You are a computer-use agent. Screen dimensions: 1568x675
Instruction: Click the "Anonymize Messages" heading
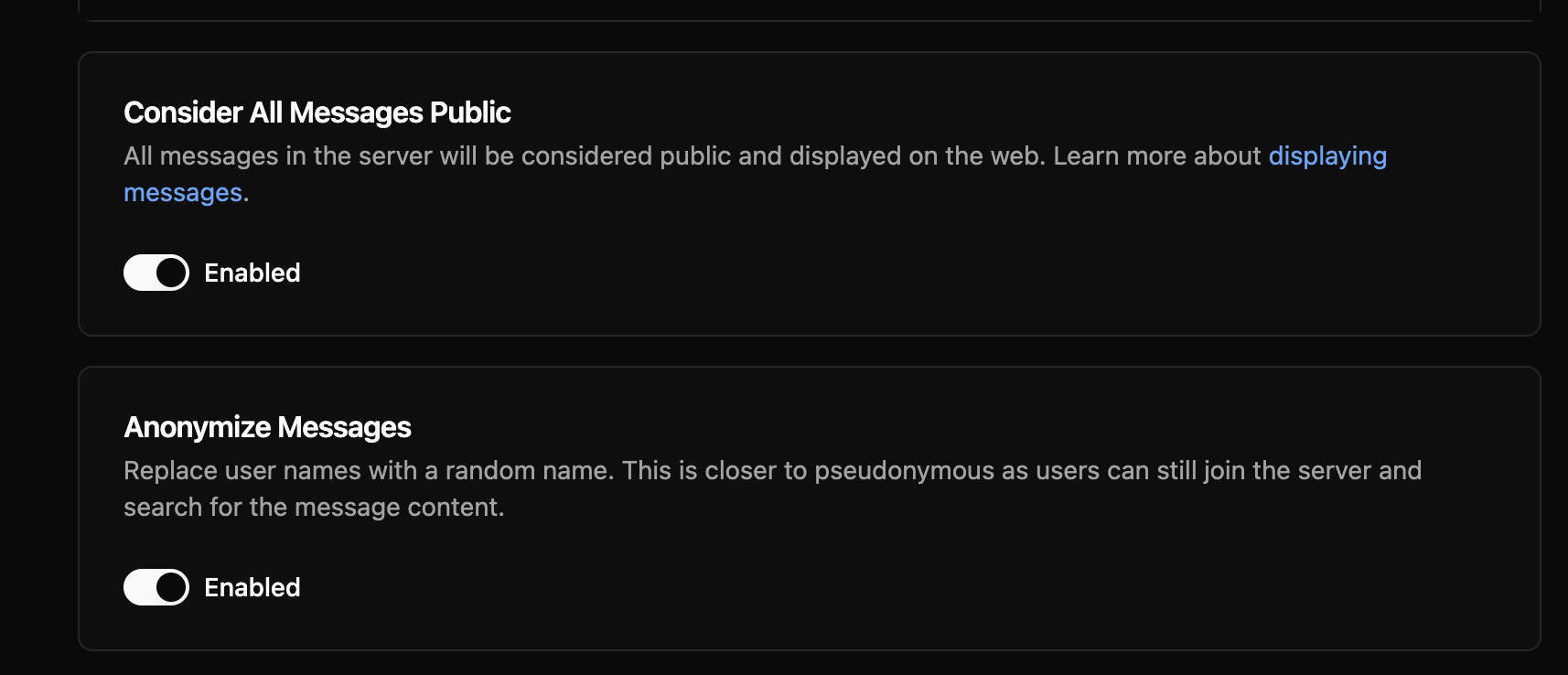point(267,427)
